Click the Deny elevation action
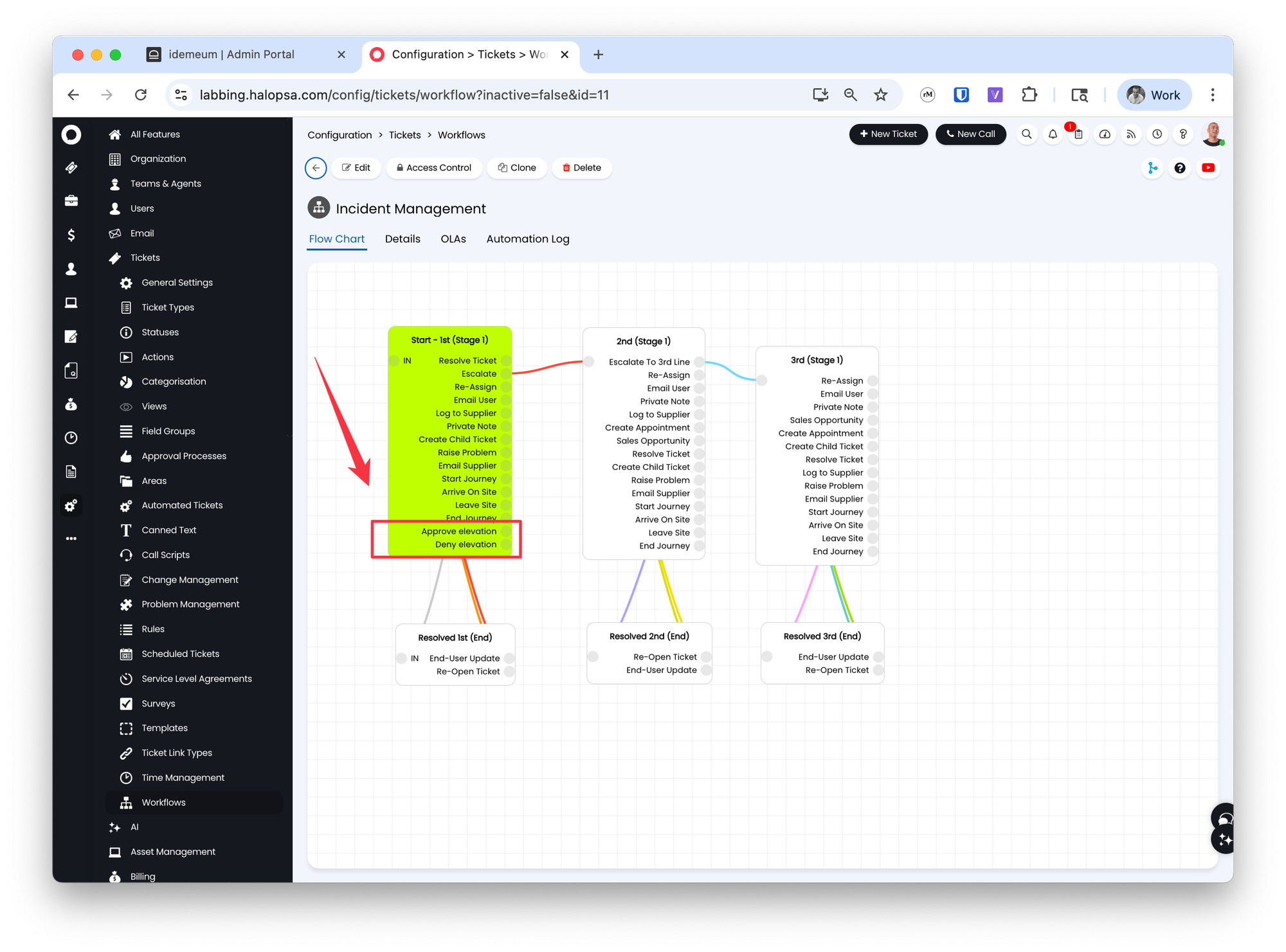The image size is (1286, 952). pos(466,544)
